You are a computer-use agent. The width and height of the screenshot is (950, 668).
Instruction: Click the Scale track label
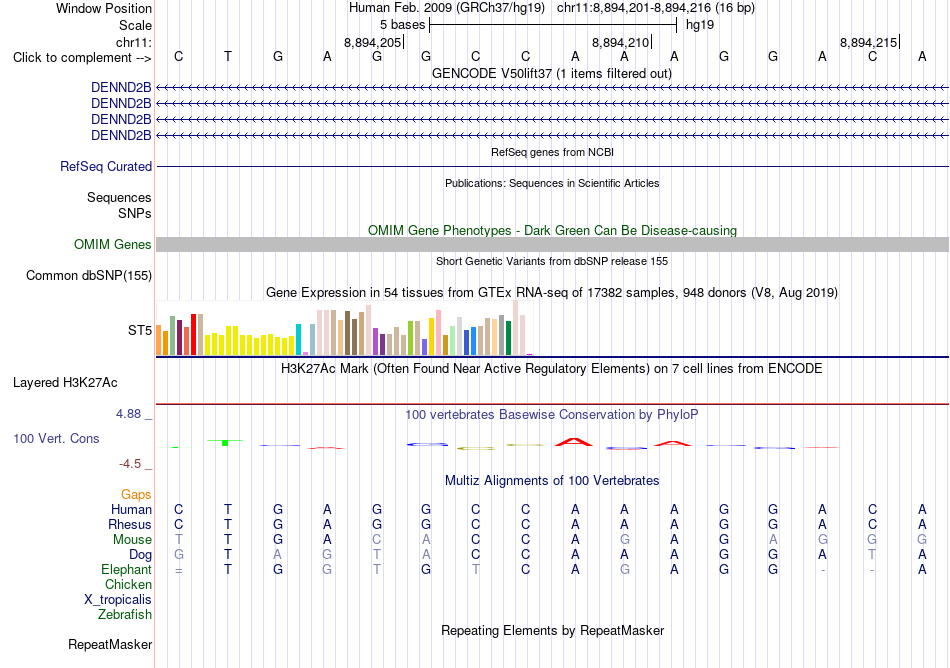point(135,25)
